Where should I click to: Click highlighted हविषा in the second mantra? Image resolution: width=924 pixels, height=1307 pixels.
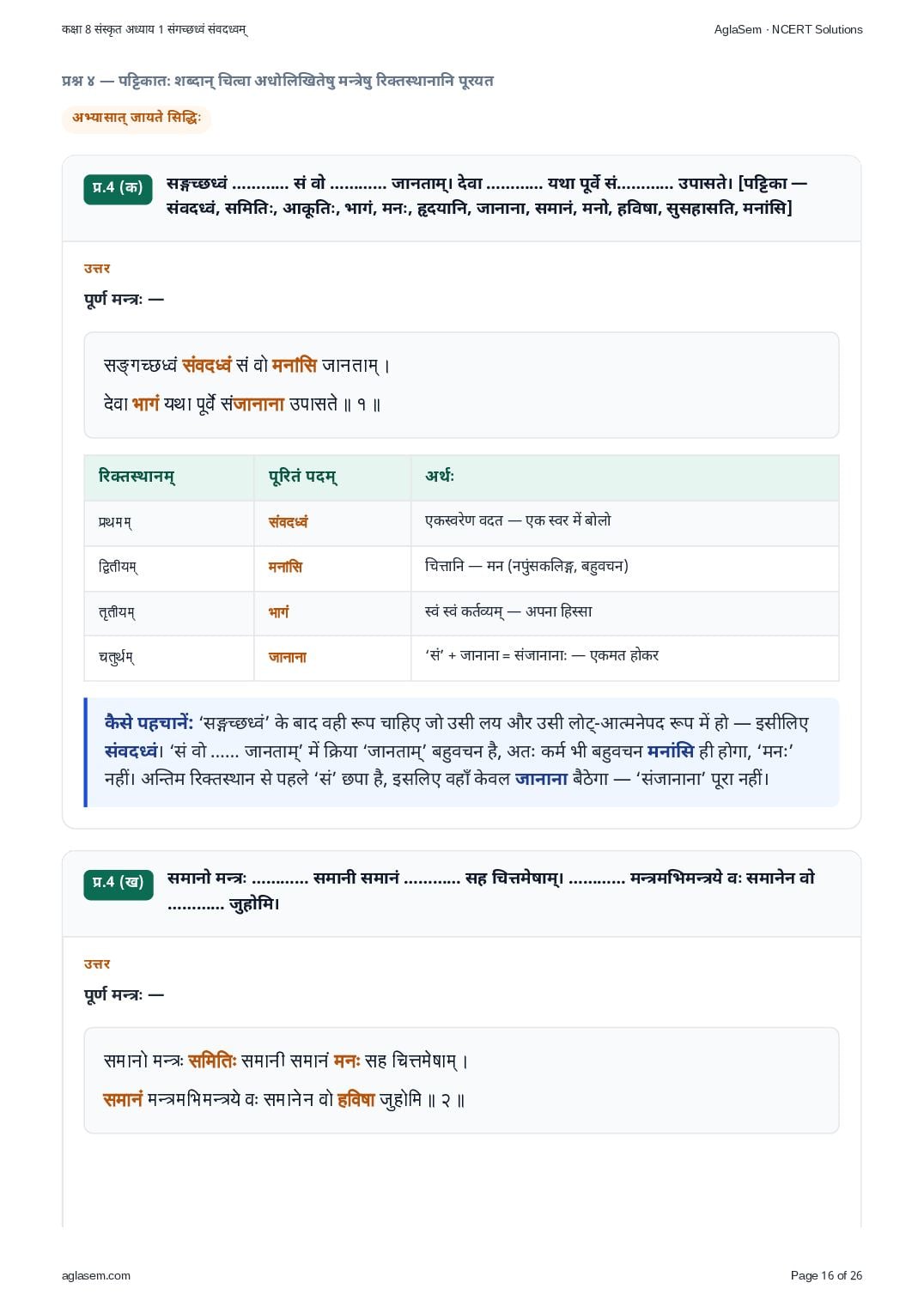356,1099
